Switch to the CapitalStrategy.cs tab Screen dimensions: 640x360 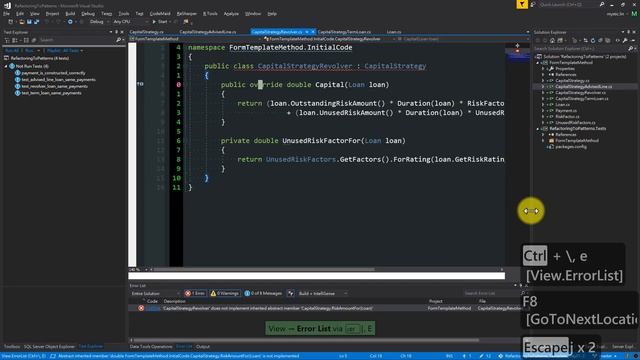click(x=147, y=32)
